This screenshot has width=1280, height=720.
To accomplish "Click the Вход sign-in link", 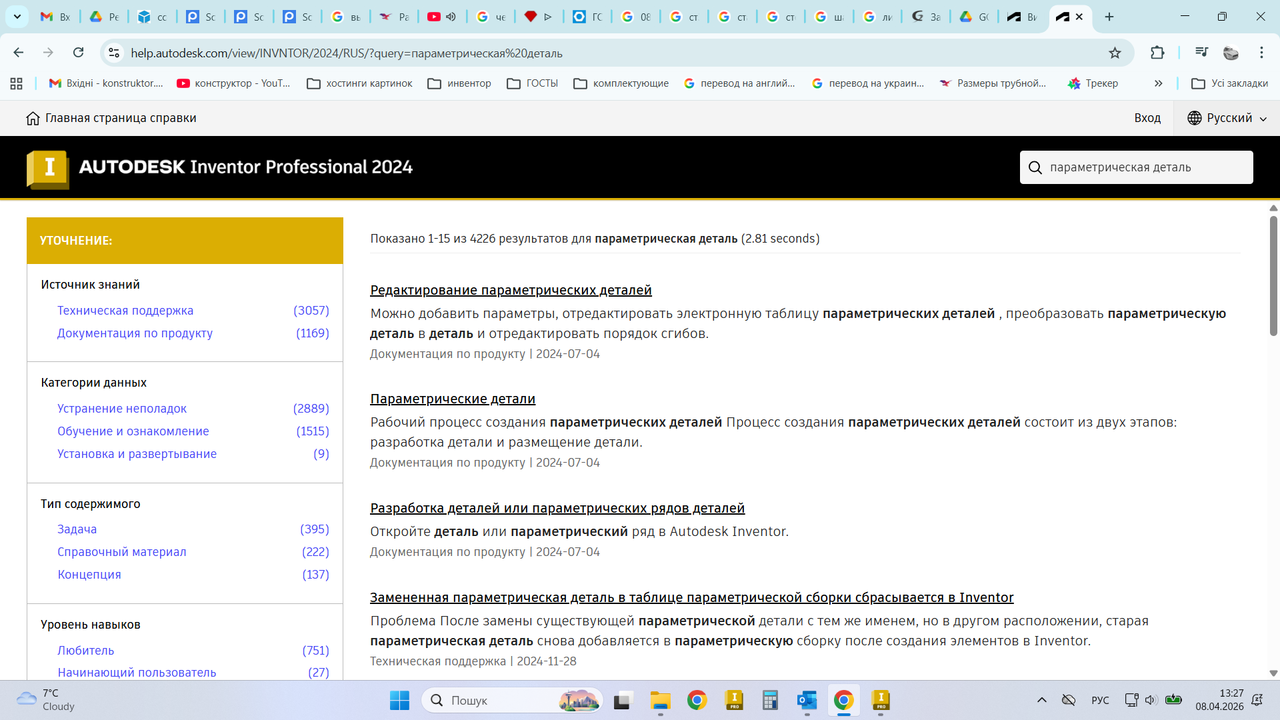I will tap(1147, 118).
